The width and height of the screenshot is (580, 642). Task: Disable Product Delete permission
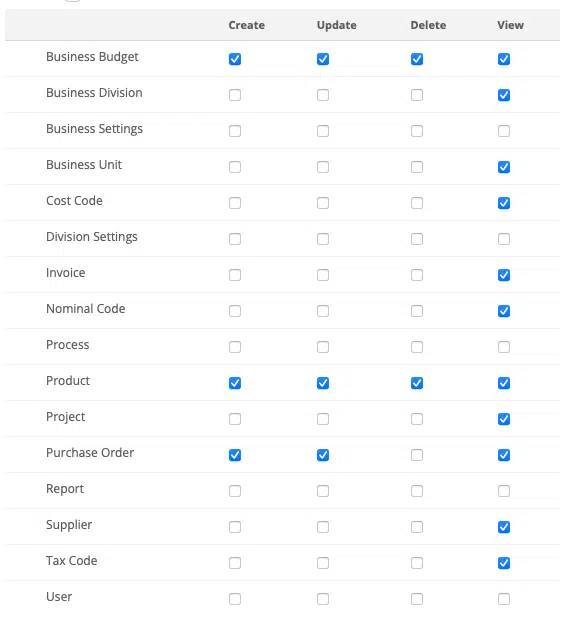pos(417,383)
